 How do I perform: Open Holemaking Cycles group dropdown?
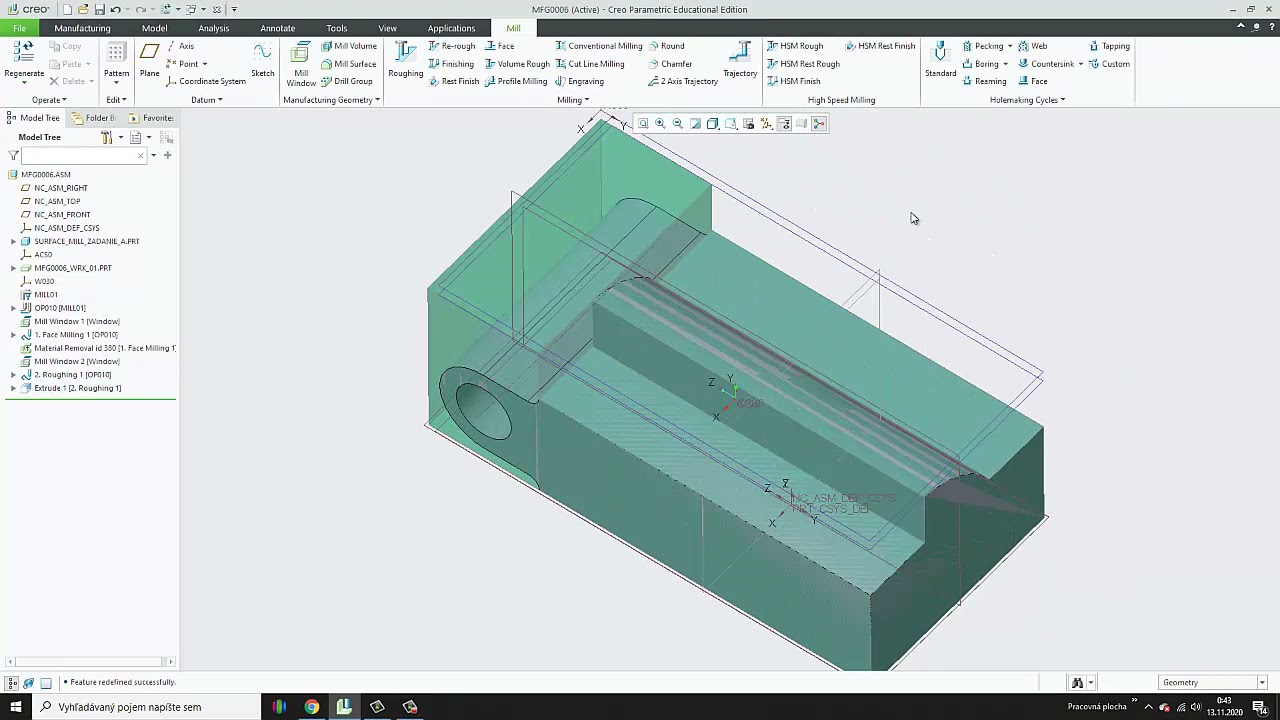point(1027,100)
